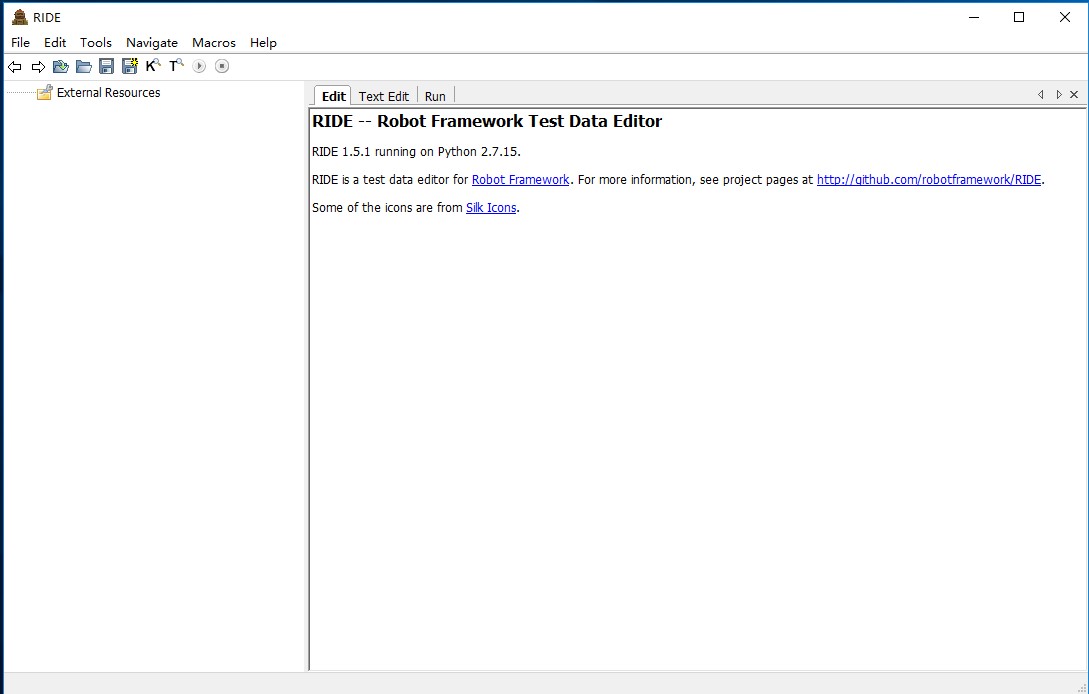This screenshot has height=694, width=1089.
Task: Open the Navigate menu
Action: 152,42
